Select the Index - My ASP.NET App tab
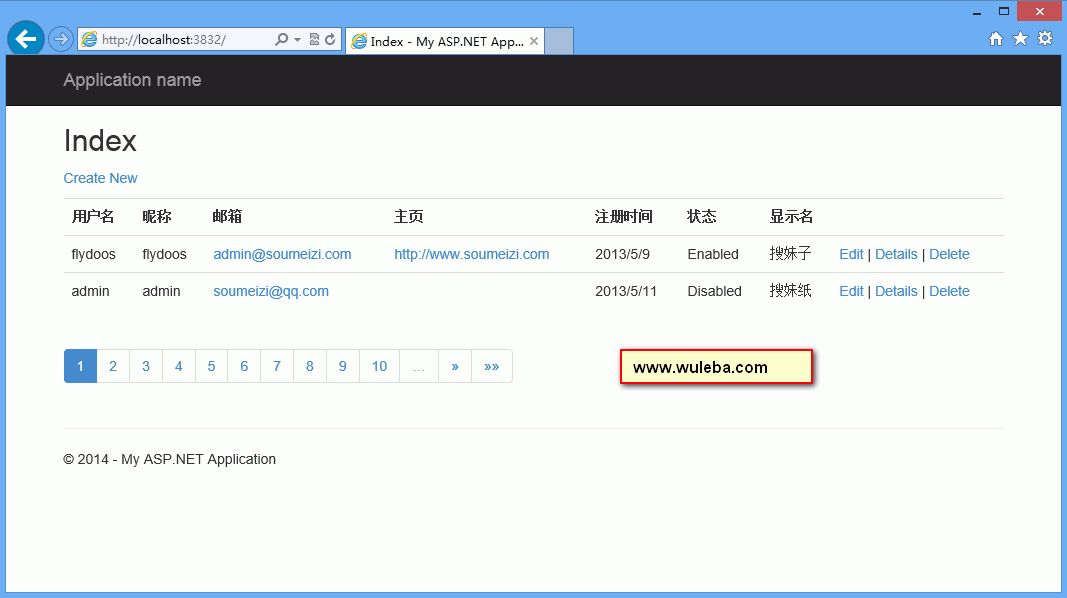The width and height of the screenshot is (1067, 598). click(x=440, y=41)
